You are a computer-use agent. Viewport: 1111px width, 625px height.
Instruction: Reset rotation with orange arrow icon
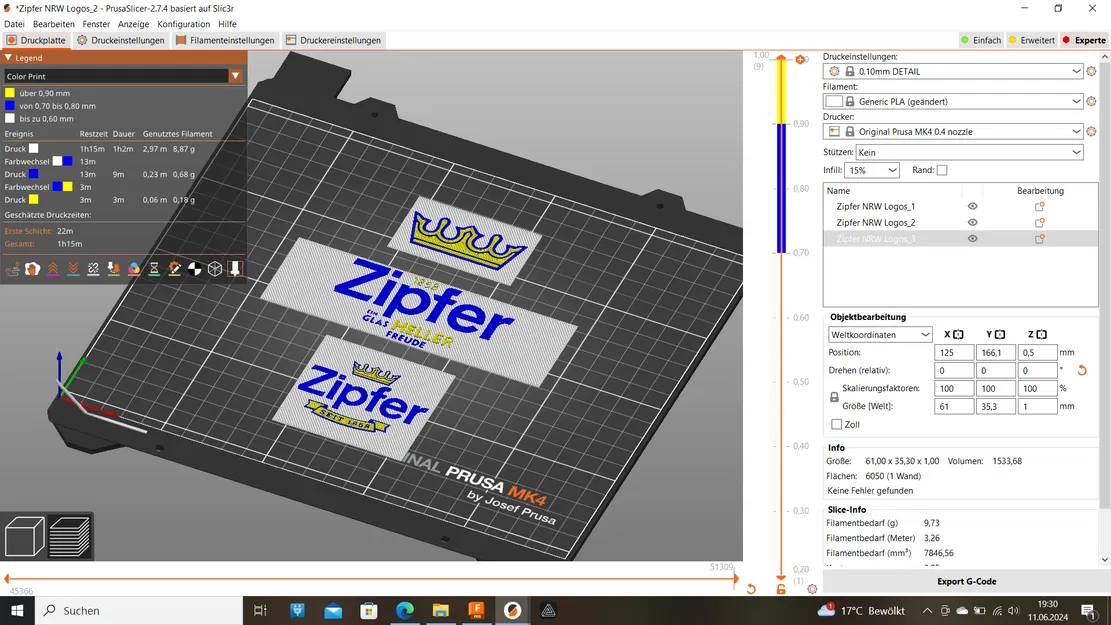pos(1082,370)
